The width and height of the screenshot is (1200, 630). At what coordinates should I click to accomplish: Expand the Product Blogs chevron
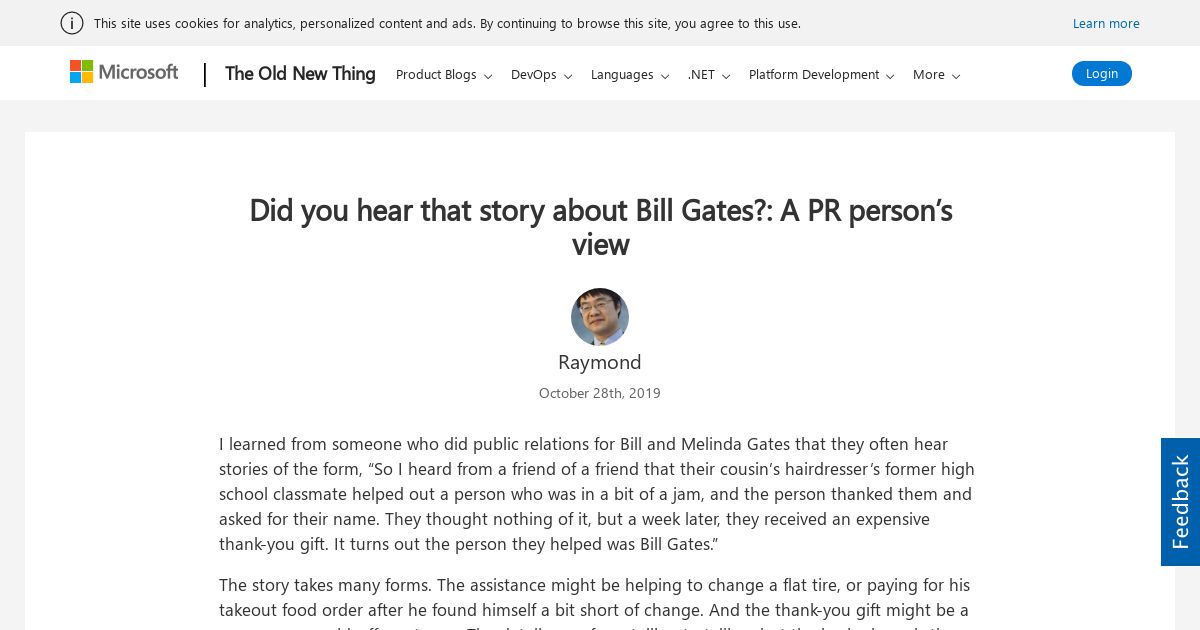click(488, 76)
